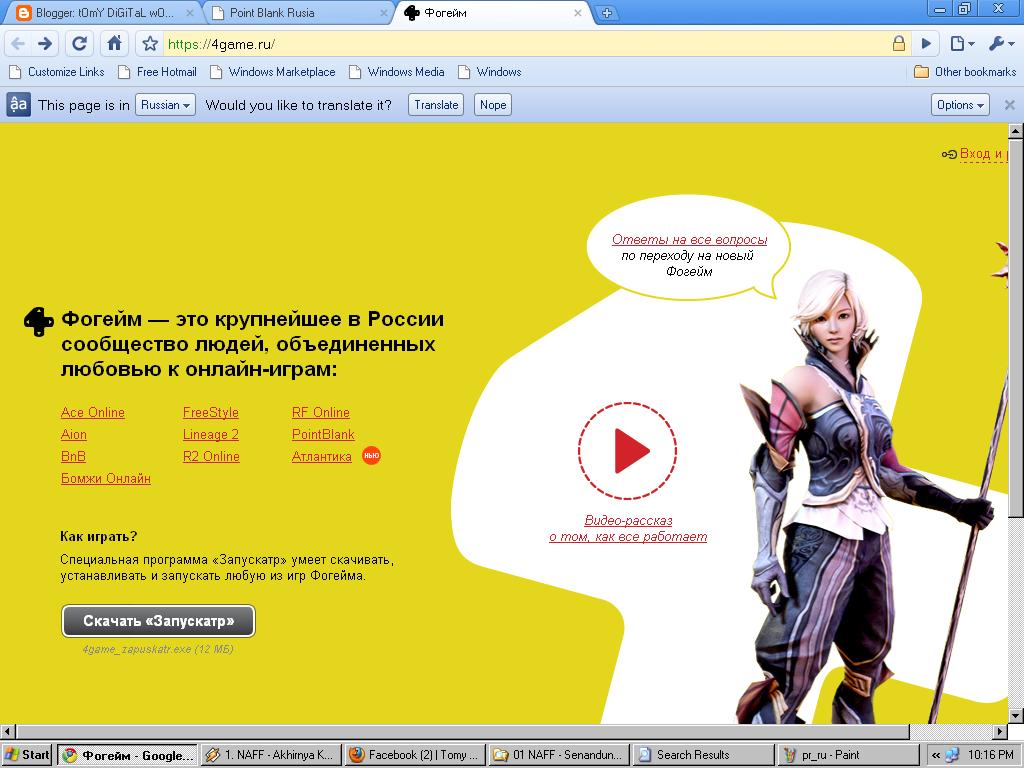Open the Free Hotmail bookmark

coord(157,72)
